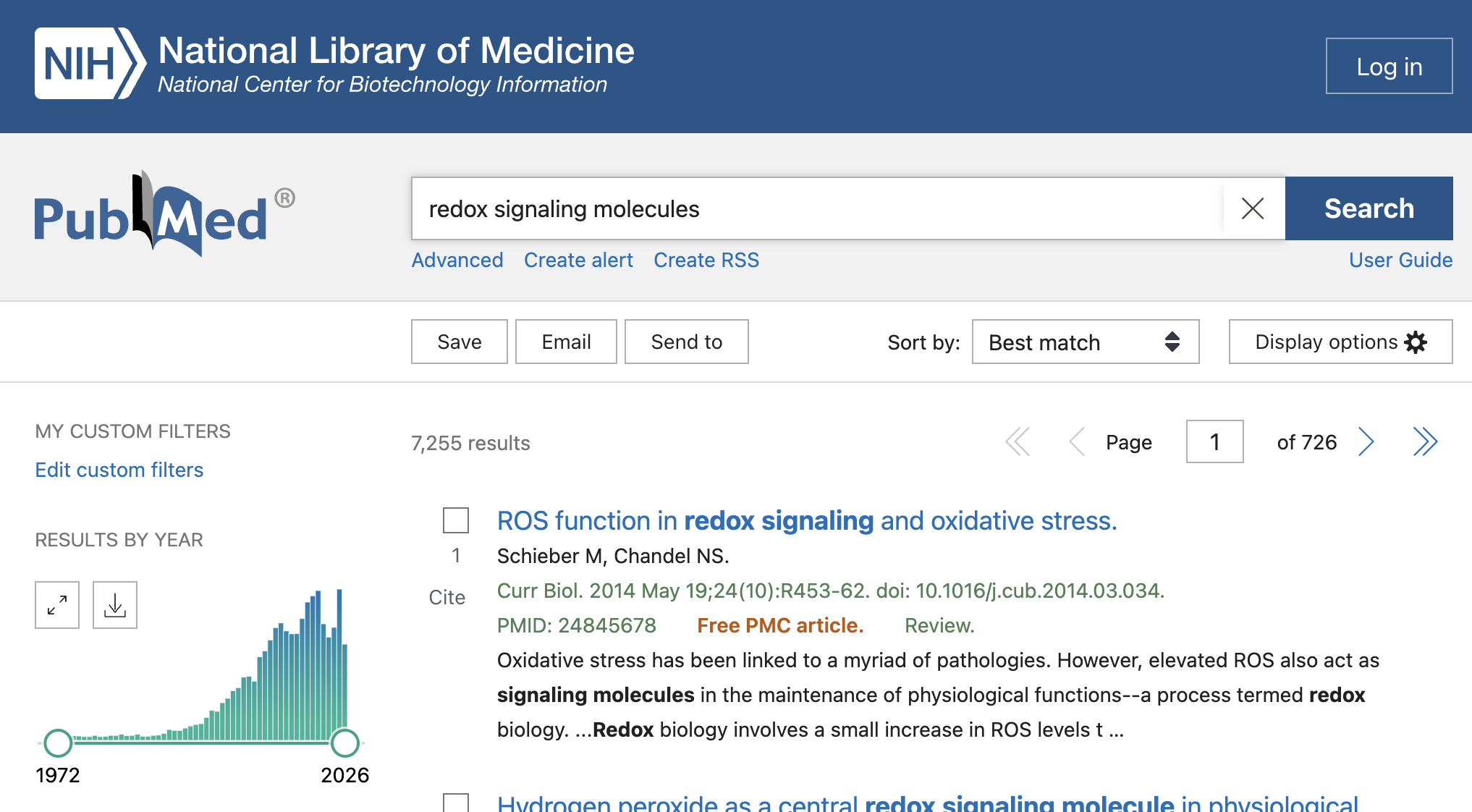Image resolution: width=1472 pixels, height=812 pixels.
Task: Click the 7,255 results count
Action: point(470,443)
